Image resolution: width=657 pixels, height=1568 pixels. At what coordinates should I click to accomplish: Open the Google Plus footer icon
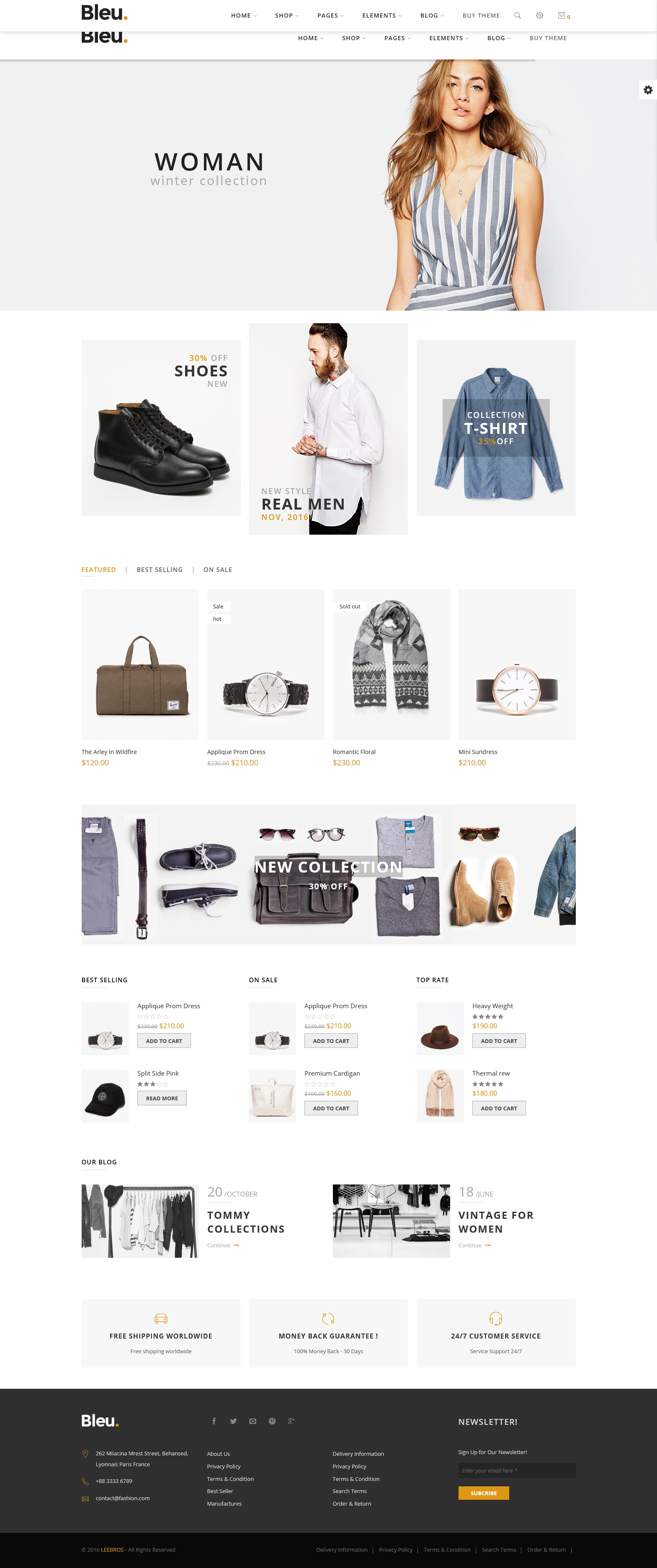(291, 1421)
